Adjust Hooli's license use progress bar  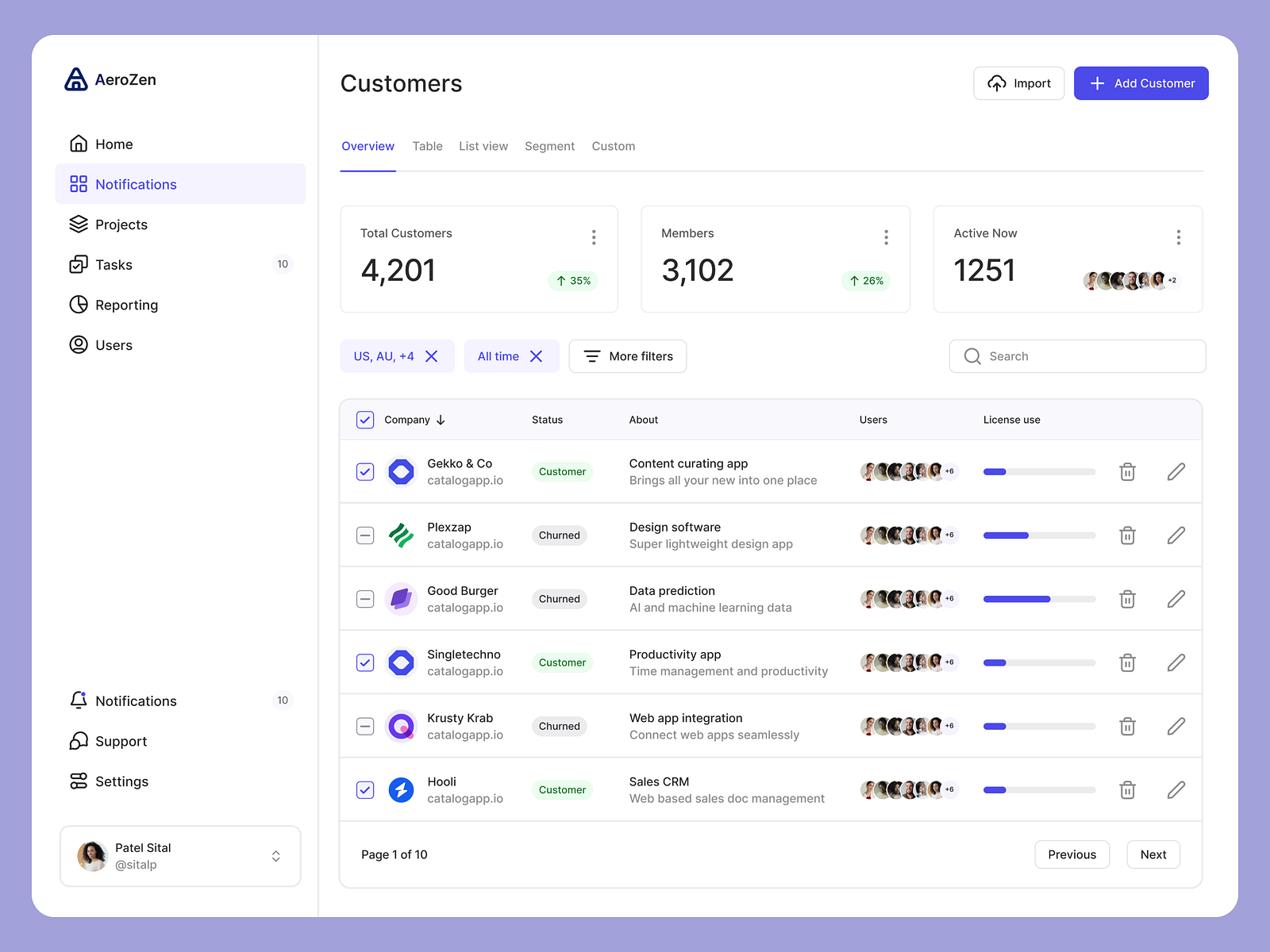point(1038,790)
